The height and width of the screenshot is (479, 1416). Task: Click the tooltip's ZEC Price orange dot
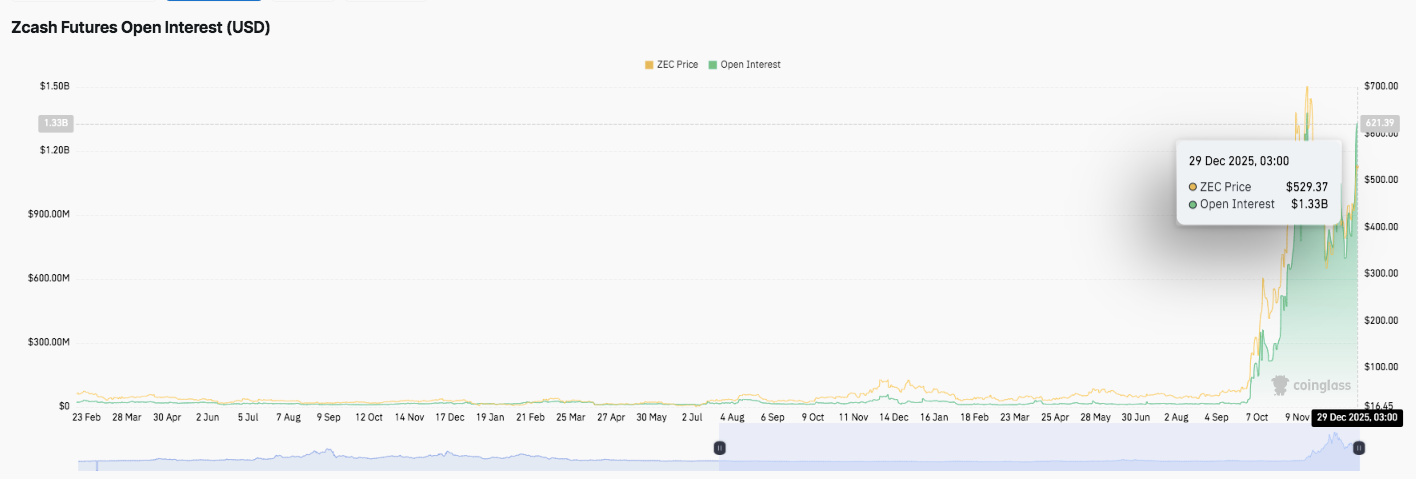[x=1192, y=187]
